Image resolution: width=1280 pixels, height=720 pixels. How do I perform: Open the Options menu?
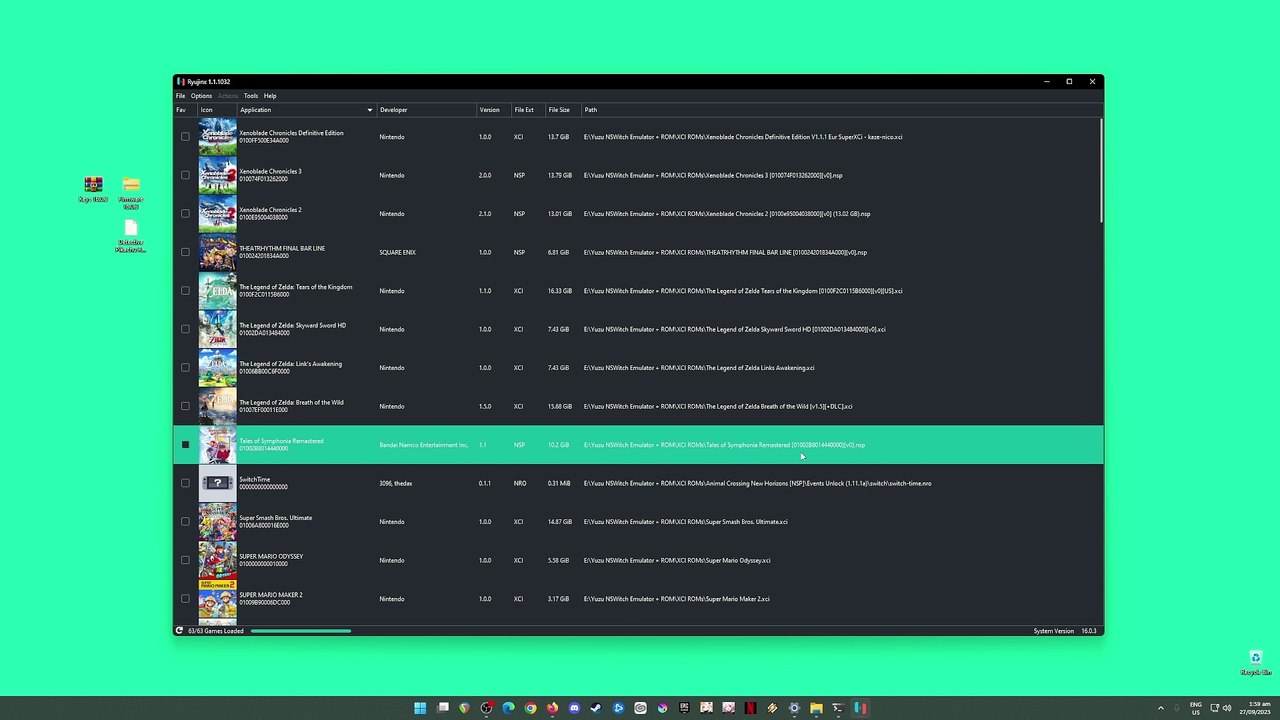coord(201,96)
